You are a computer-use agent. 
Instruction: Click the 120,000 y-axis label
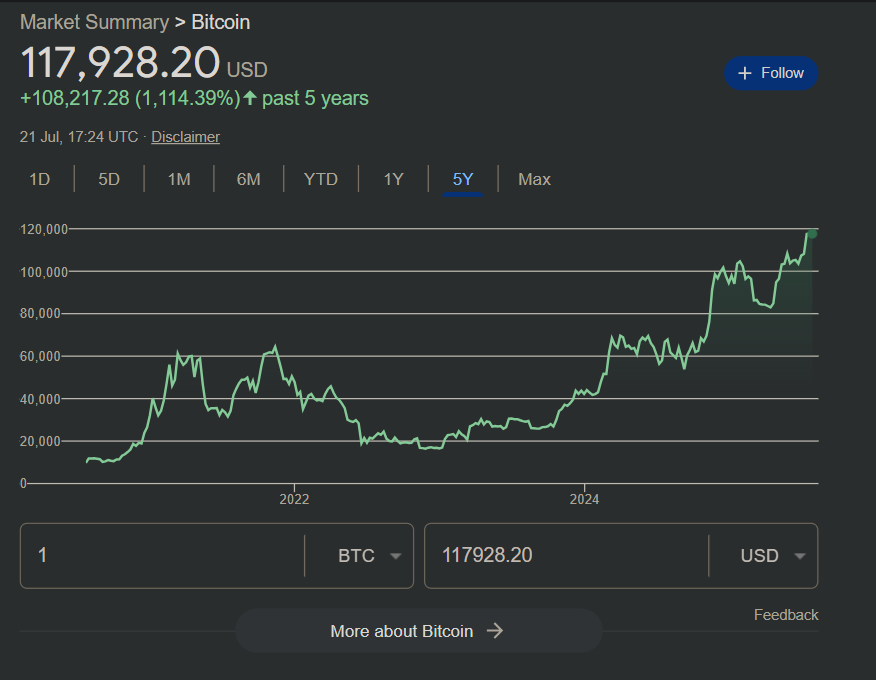tap(44, 229)
